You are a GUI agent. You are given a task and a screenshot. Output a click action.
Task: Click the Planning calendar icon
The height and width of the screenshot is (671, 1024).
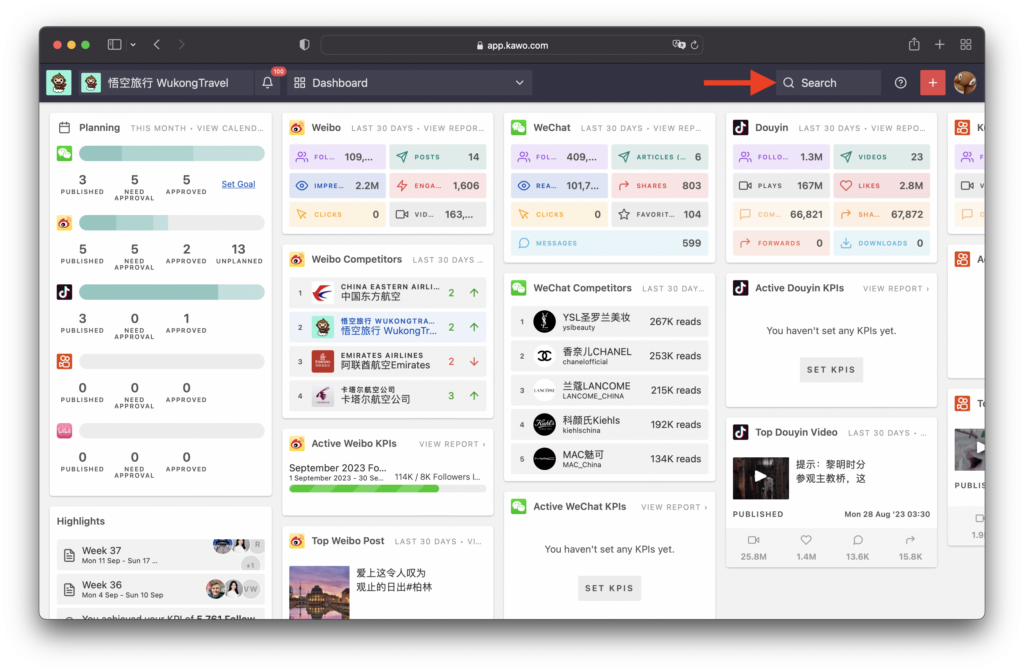click(x=64, y=127)
